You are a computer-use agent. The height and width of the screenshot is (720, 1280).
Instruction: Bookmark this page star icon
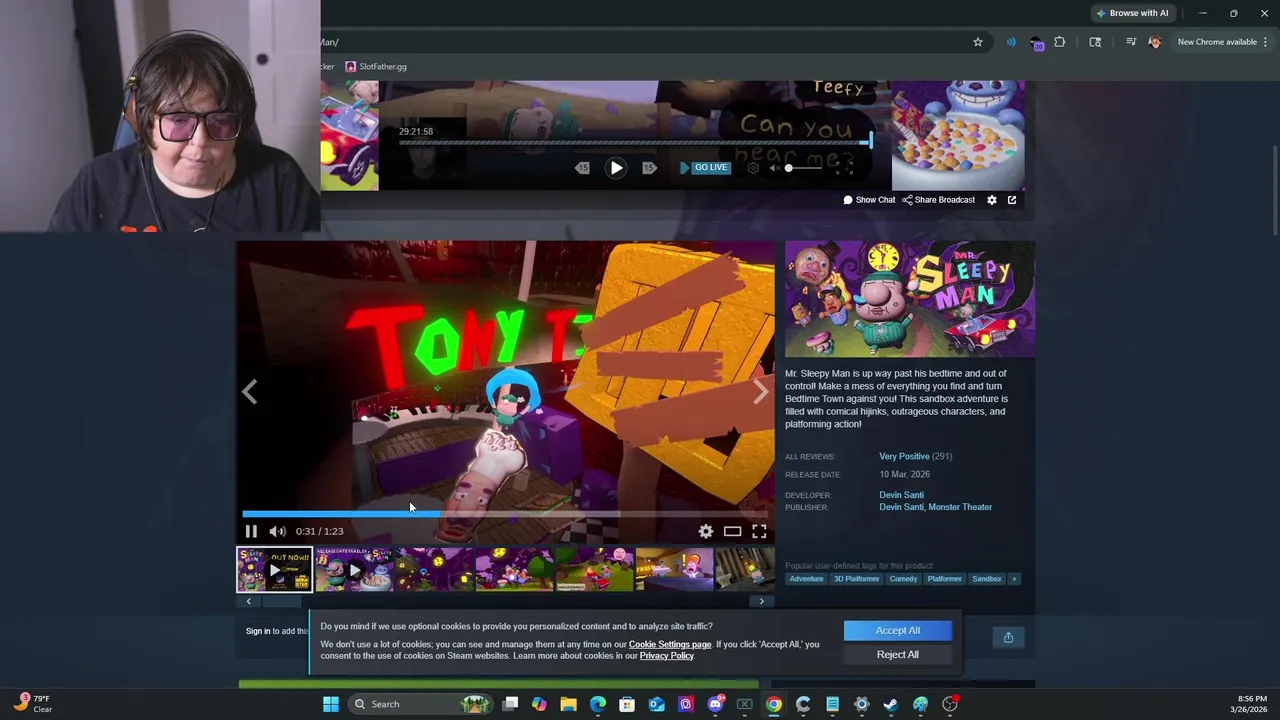(978, 42)
